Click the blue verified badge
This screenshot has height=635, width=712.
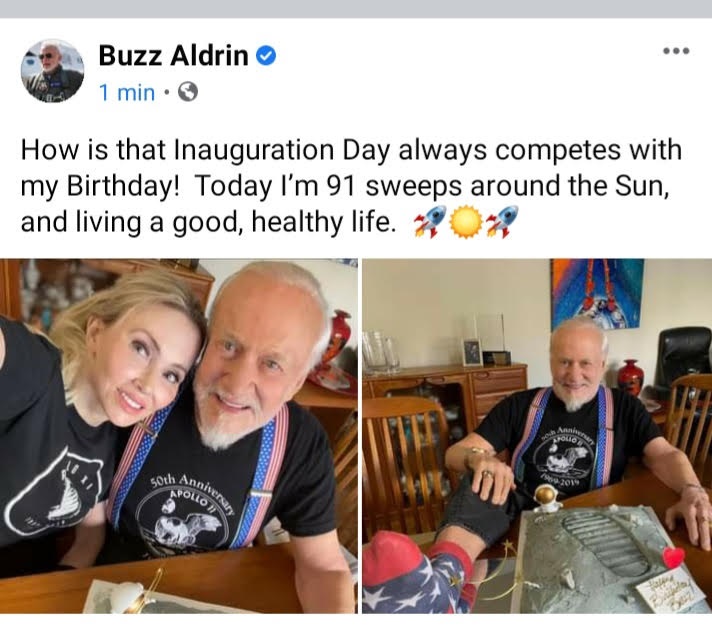pyautogui.click(x=267, y=56)
